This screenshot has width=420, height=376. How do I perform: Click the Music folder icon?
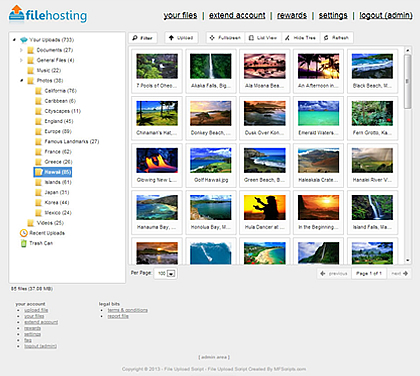tap(31, 70)
